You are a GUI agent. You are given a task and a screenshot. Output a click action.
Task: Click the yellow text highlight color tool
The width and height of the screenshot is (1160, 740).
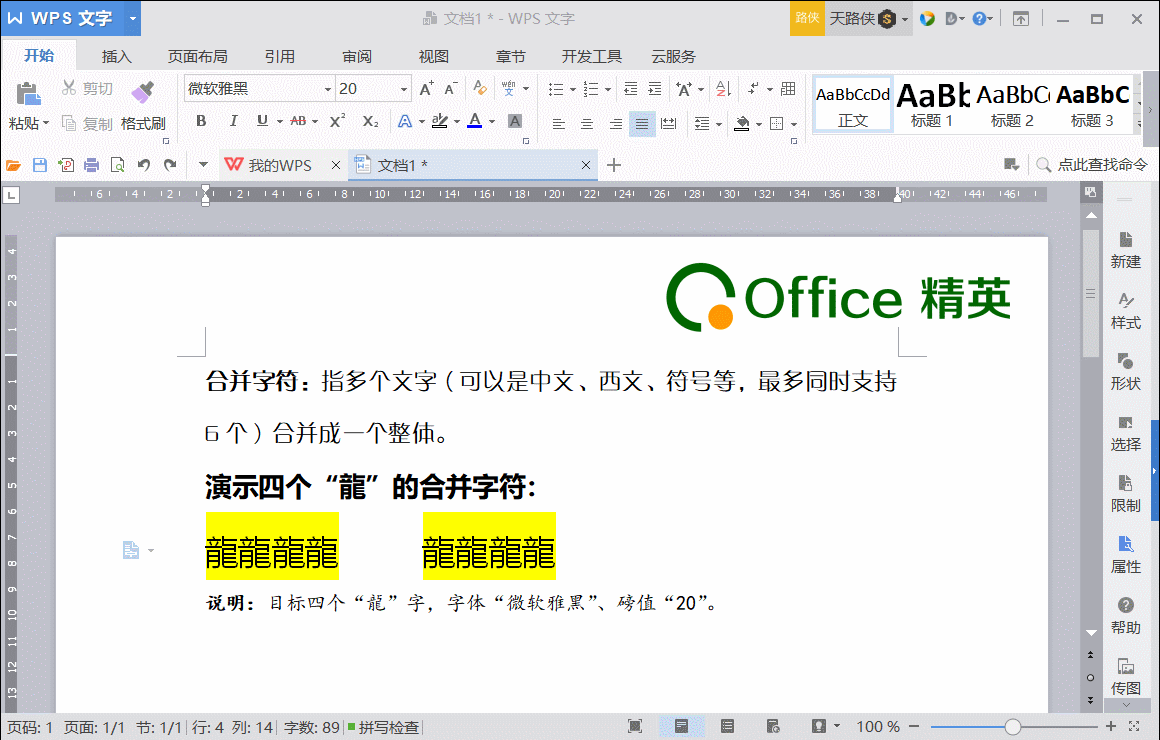(439, 121)
